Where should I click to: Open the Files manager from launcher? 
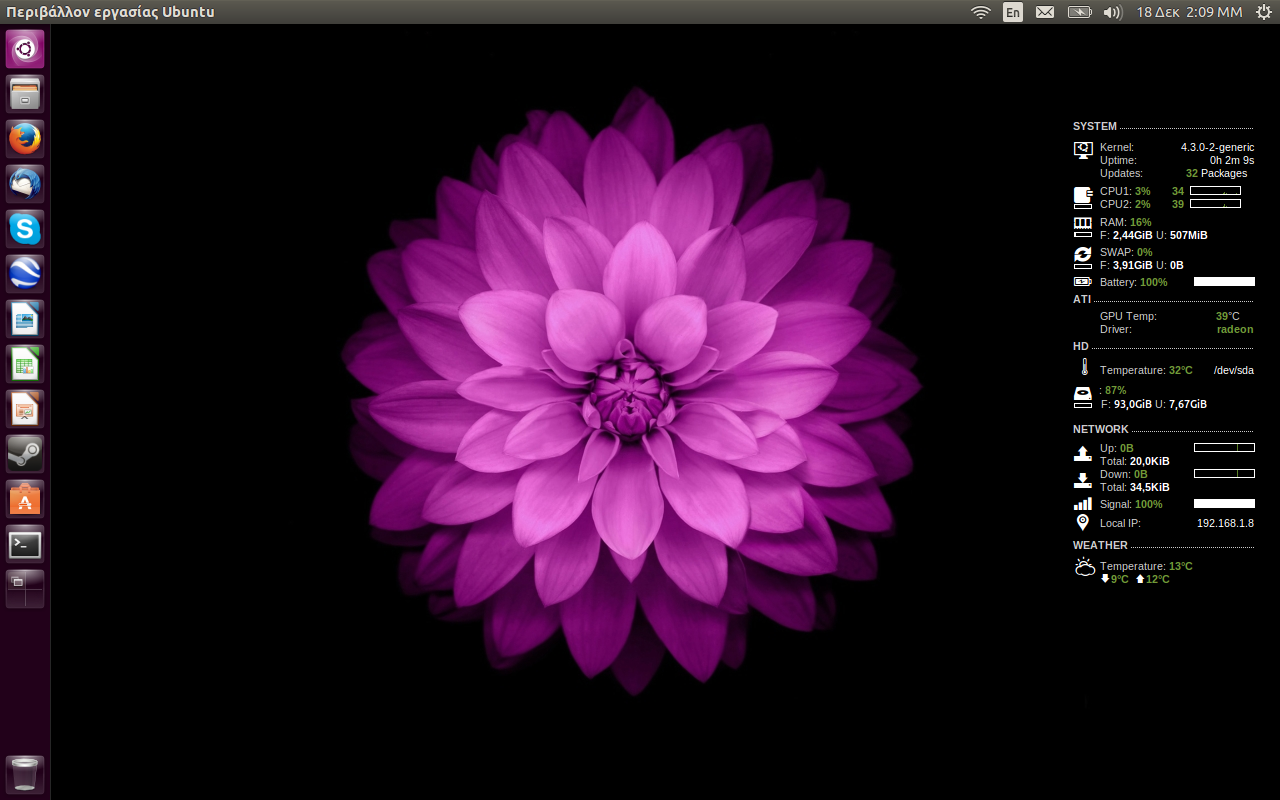tap(25, 94)
